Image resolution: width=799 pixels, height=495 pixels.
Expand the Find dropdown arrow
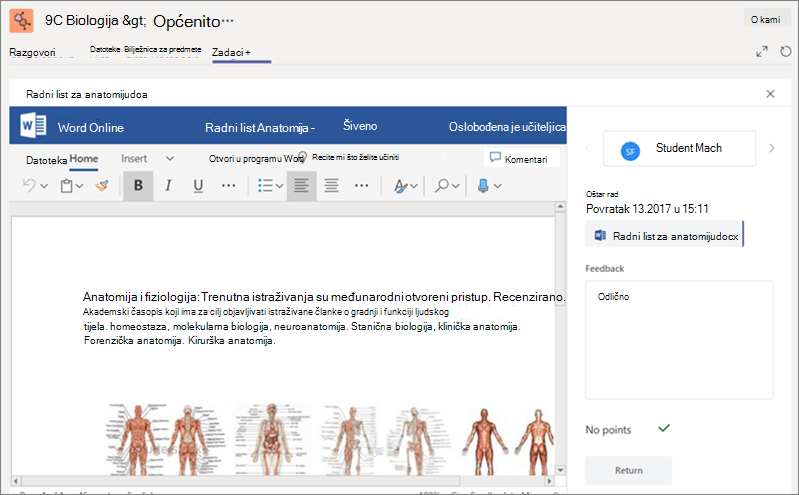456,186
